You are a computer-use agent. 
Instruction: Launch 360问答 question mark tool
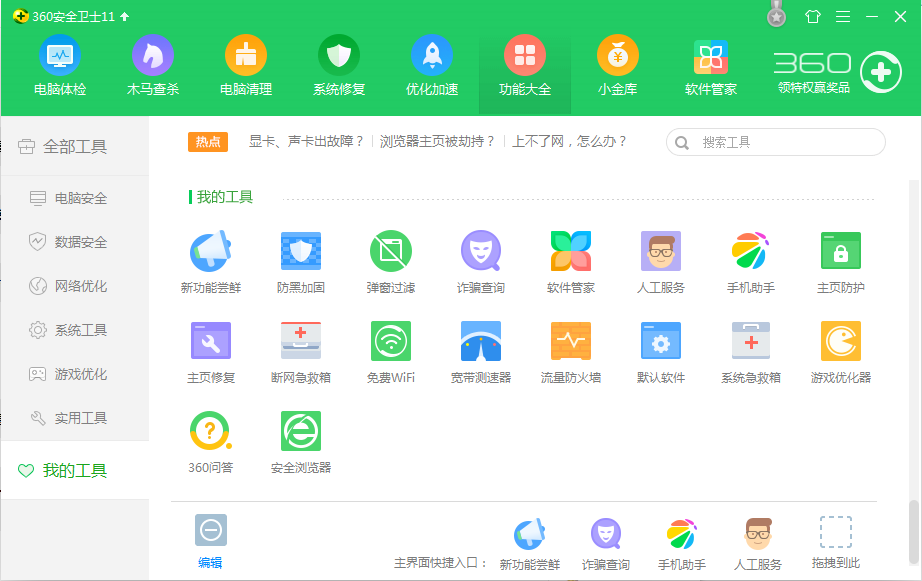pyautogui.click(x=211, y=442)
